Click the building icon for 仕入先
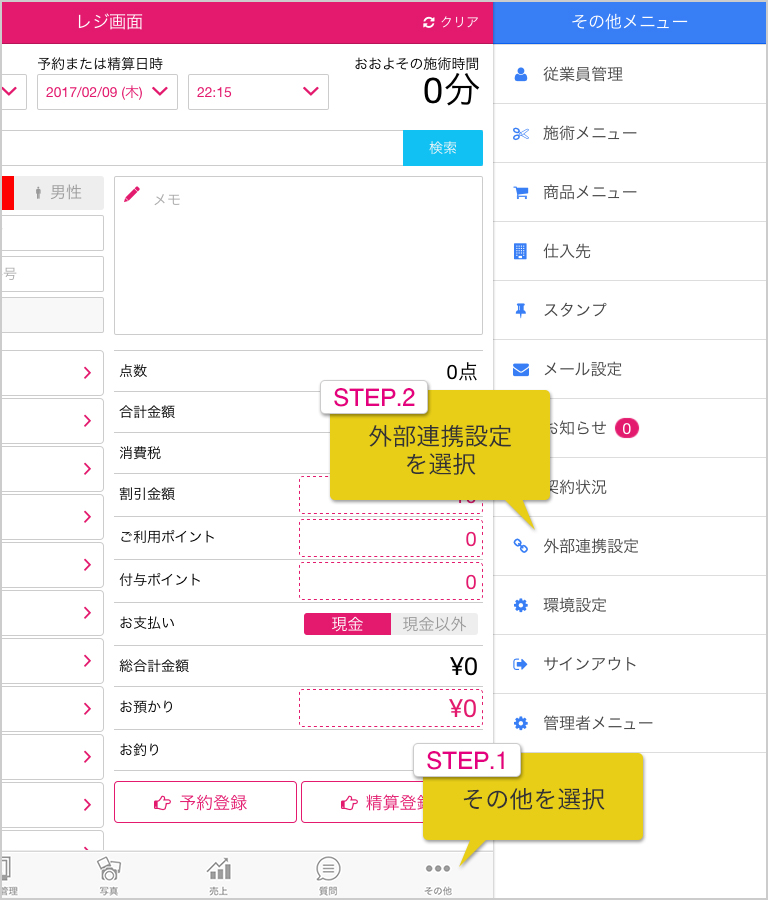Image resolution: width=768 pixels, height=900 pixels. 520,251
